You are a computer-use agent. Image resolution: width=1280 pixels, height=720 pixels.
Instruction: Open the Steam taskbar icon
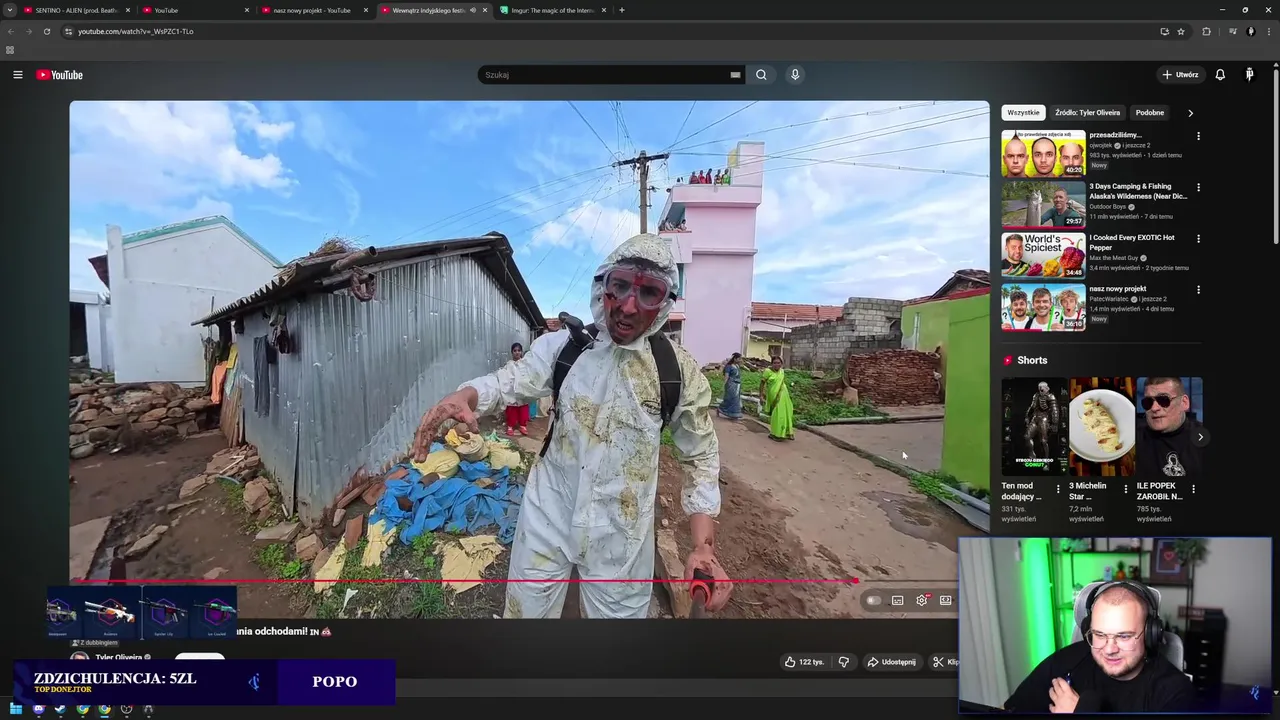point(60,709)
